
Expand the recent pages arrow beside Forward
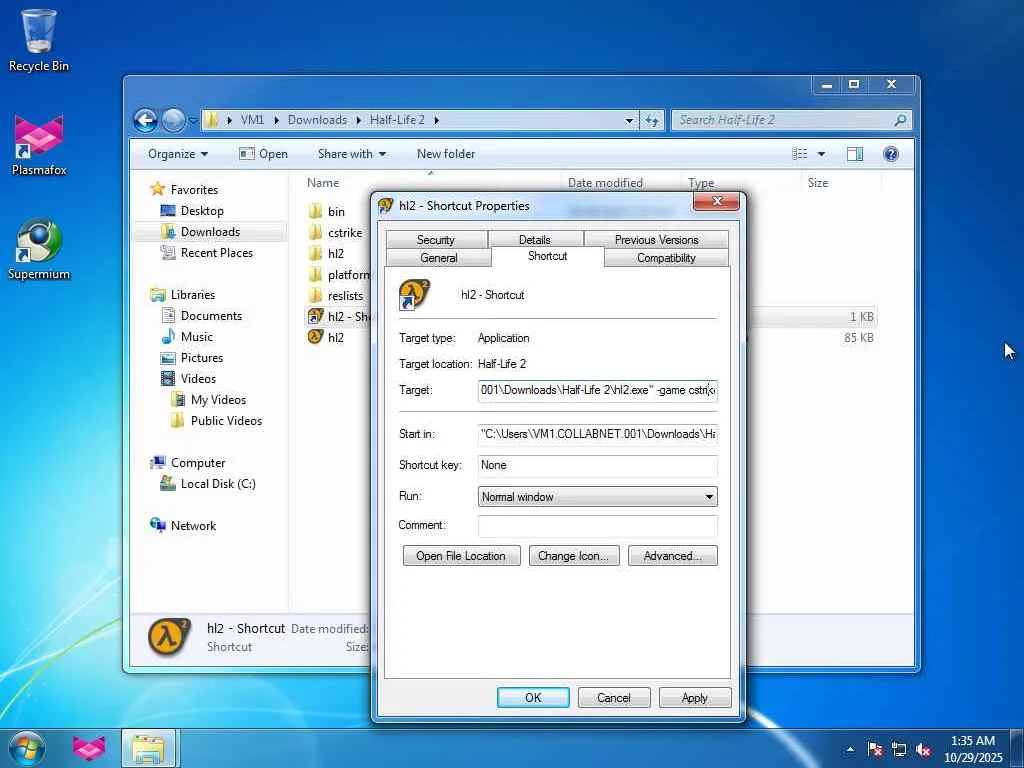pos(193,121)
